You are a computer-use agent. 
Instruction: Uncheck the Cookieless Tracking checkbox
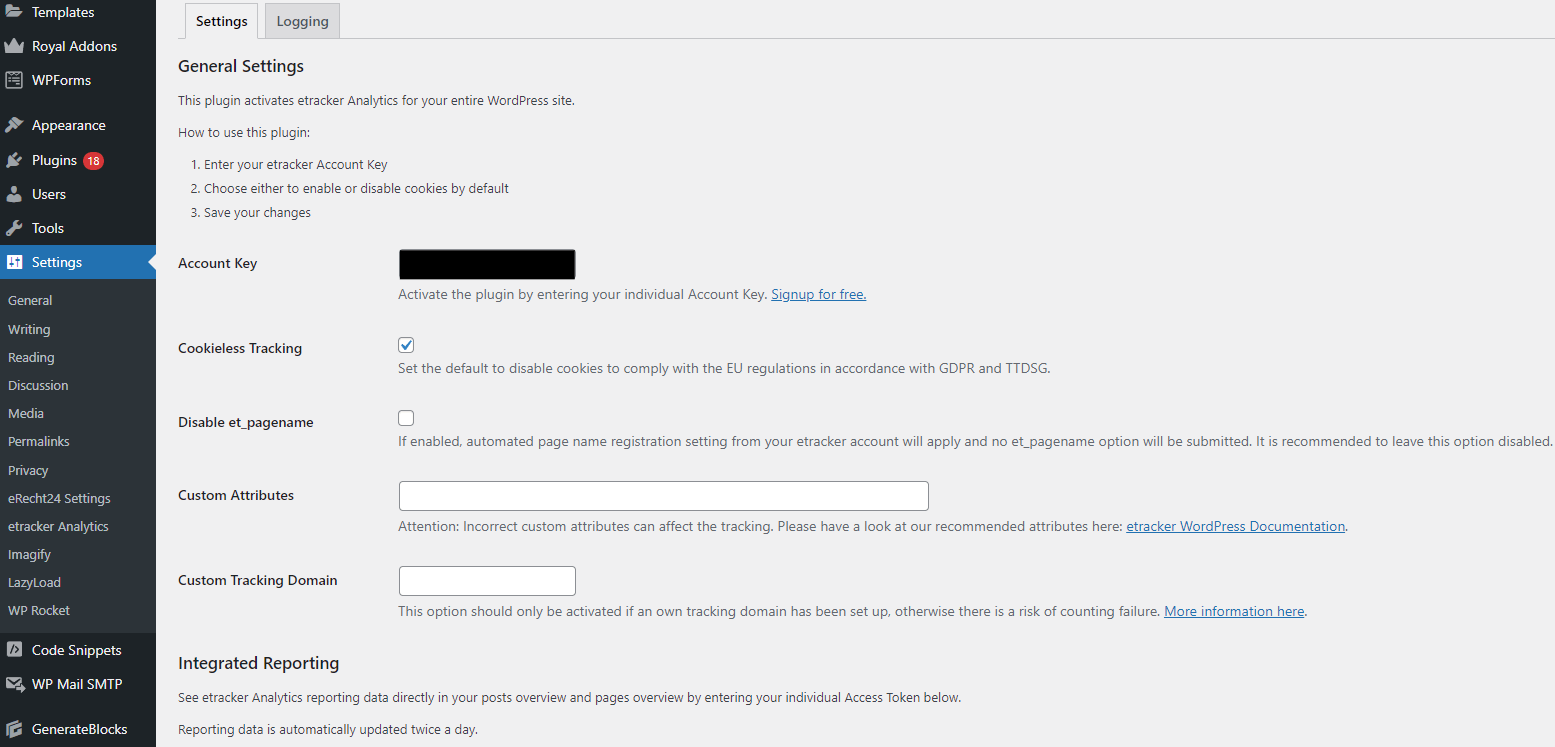click(406, 345)
